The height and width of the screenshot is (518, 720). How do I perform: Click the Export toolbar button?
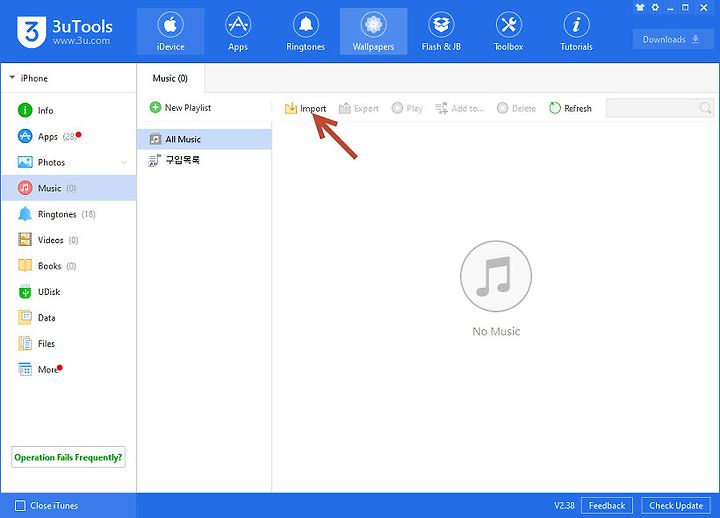(359, 108)
